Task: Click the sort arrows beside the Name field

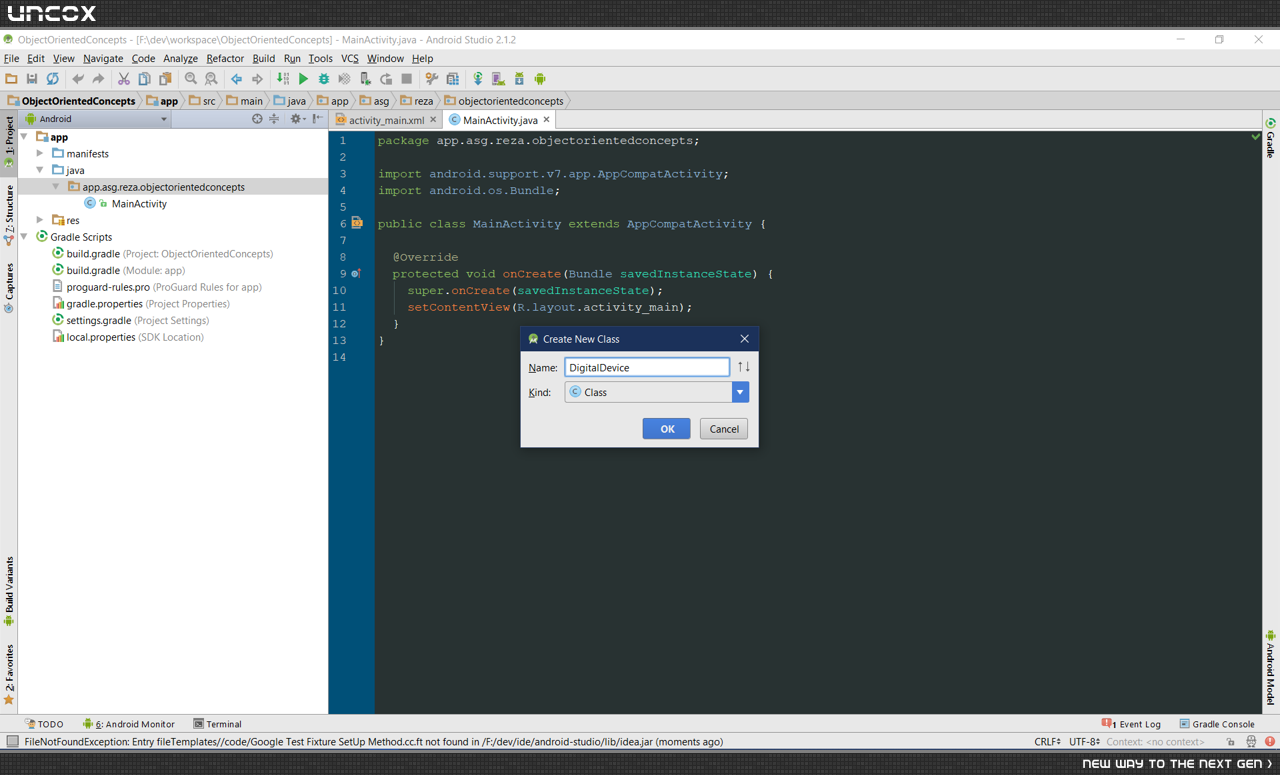Action: [x=743, y=367]
